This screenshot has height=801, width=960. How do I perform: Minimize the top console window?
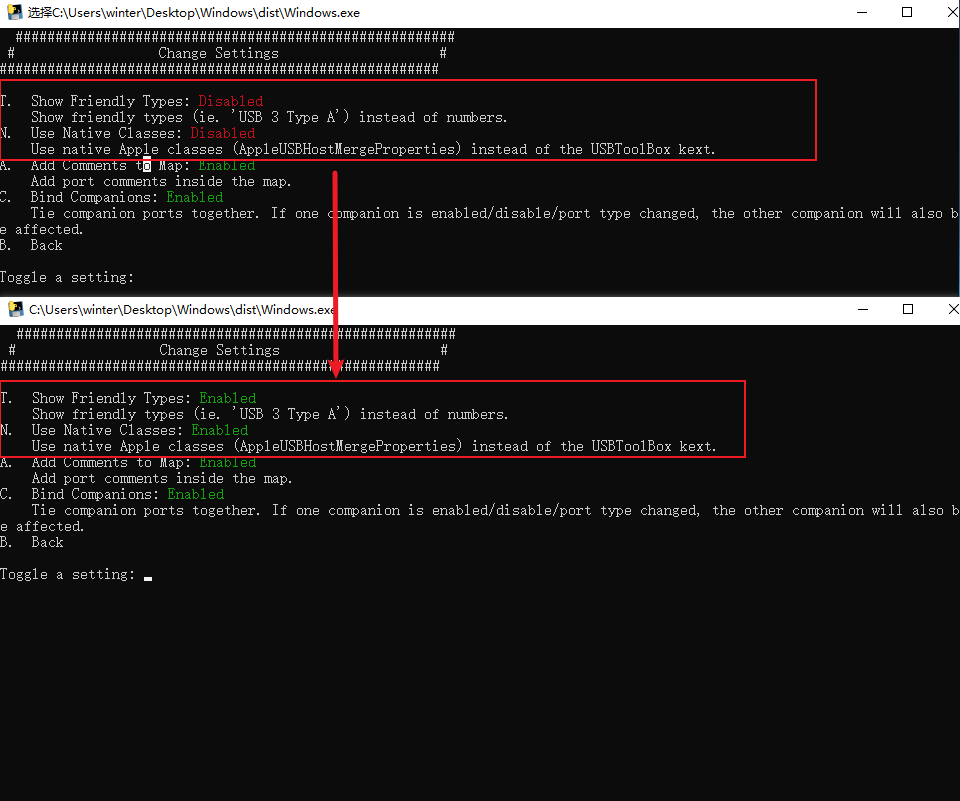[864, 13]
